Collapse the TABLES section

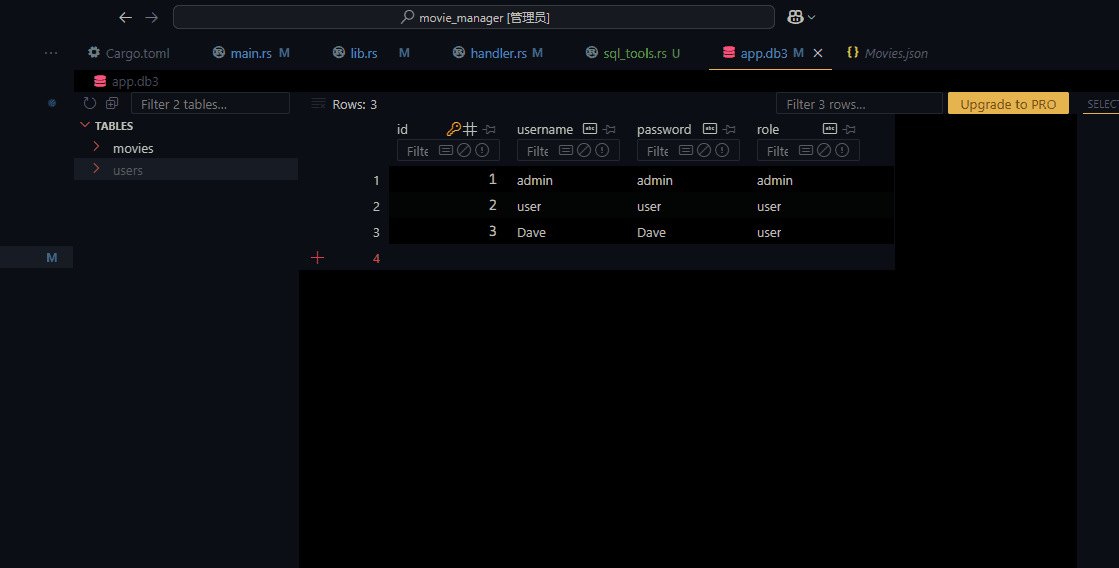point(85,126)
